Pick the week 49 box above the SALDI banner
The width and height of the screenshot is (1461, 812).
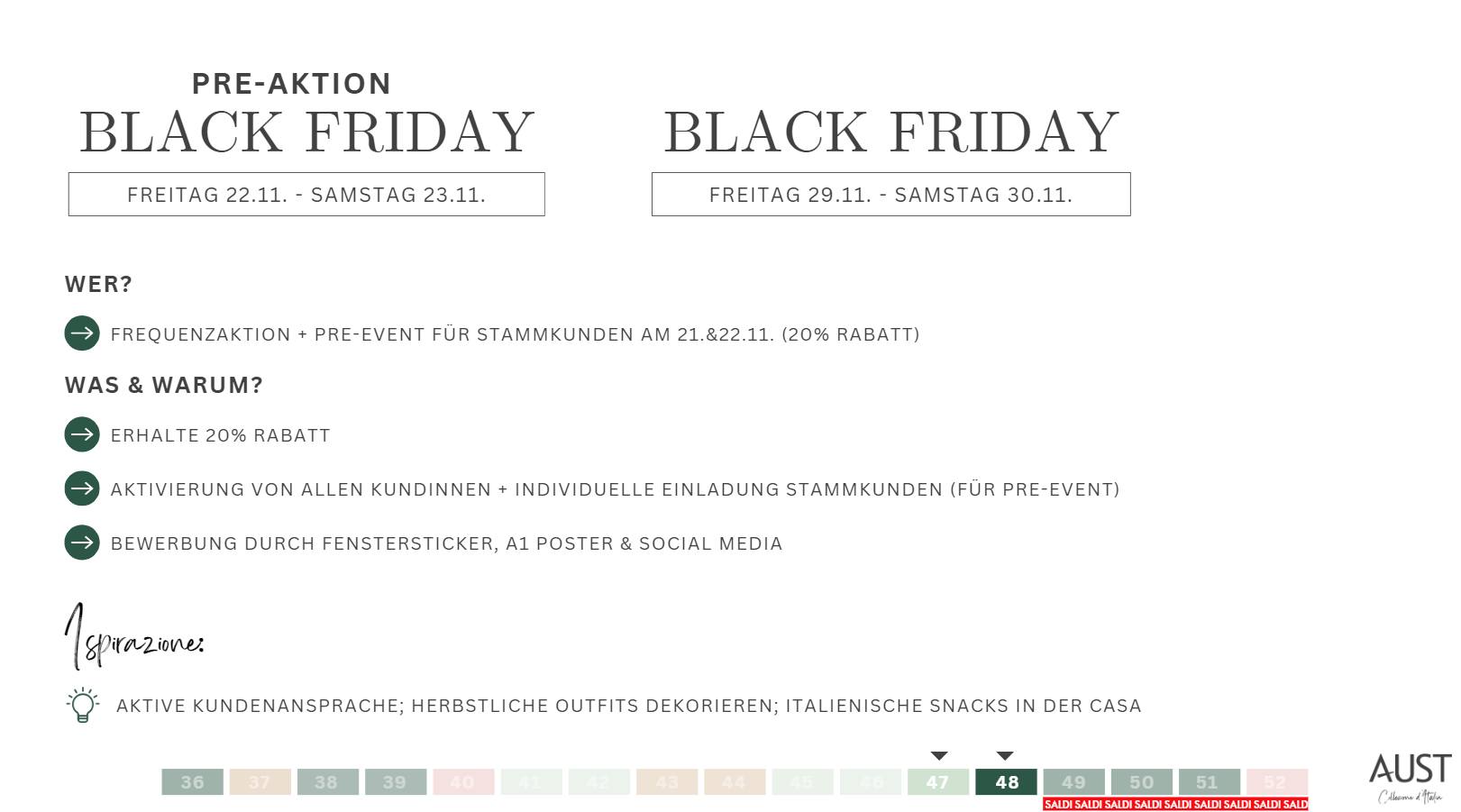pyautogui.click(x=1073, y=781)
